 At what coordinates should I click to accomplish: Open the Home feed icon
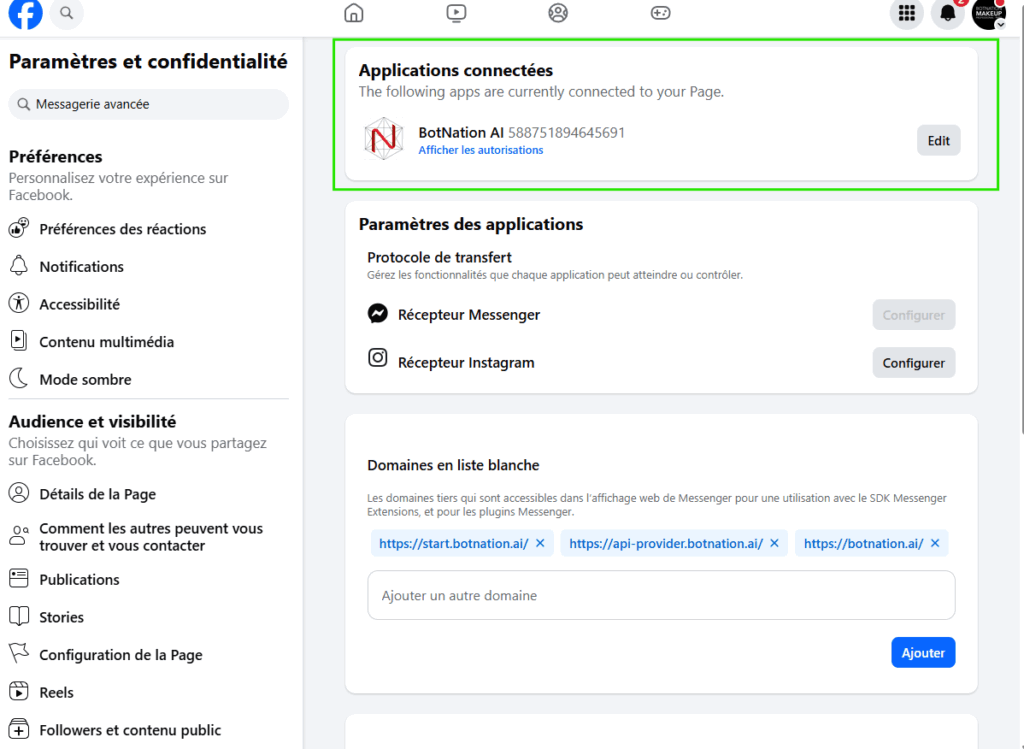[353, 13]
